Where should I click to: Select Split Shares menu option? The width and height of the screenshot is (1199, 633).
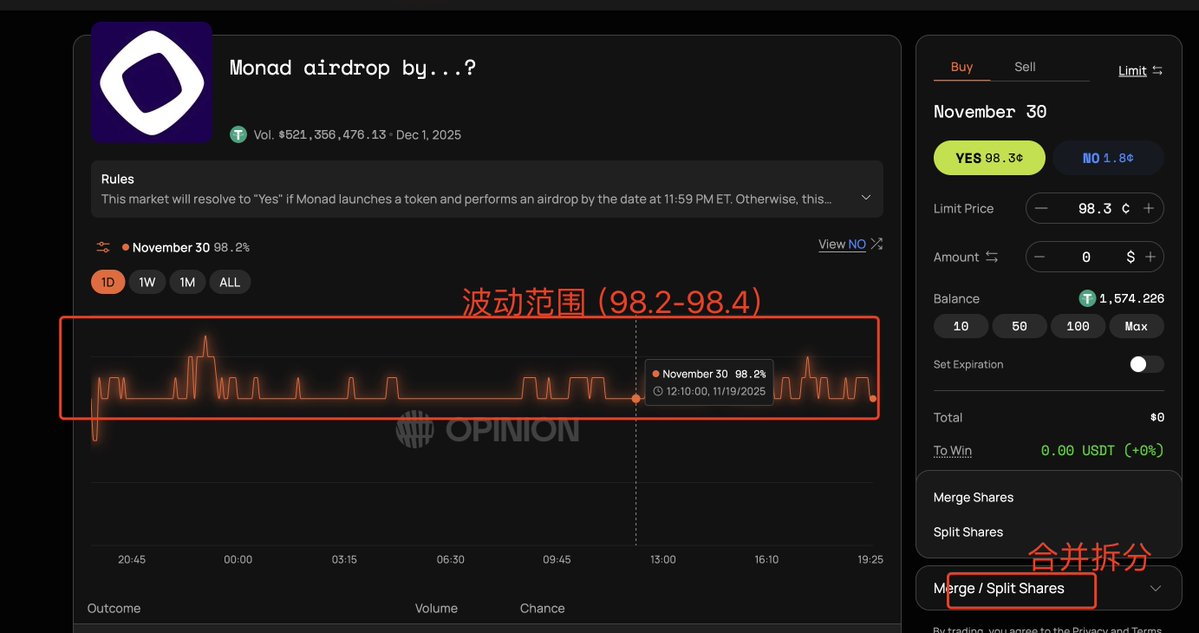(968, 532)
